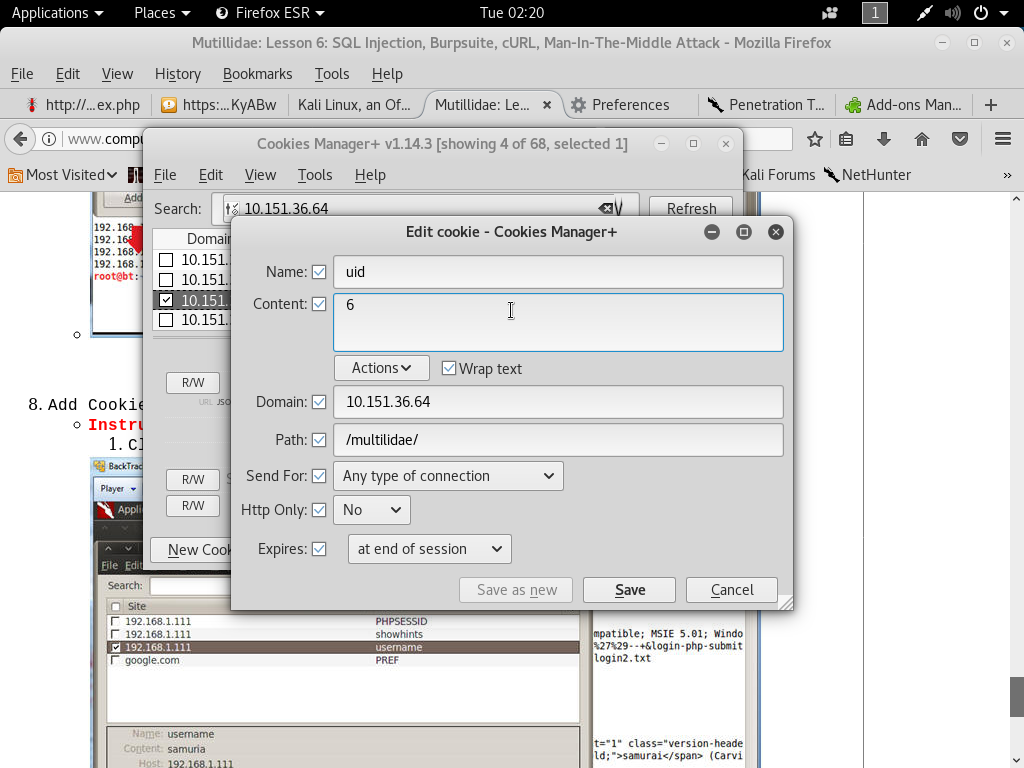Open the Firefox hamburger menu
The height and width of the screenshot is (768, 1024).
pos(1002,139)
